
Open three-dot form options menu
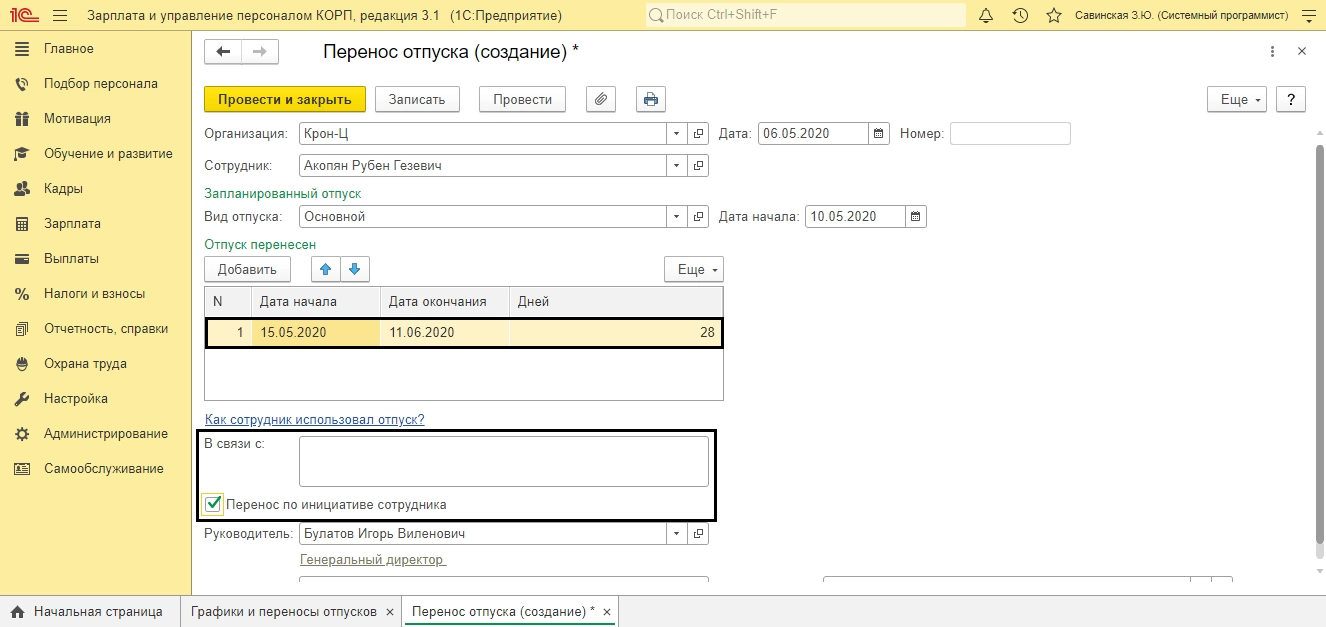[x=1272, y=51]
